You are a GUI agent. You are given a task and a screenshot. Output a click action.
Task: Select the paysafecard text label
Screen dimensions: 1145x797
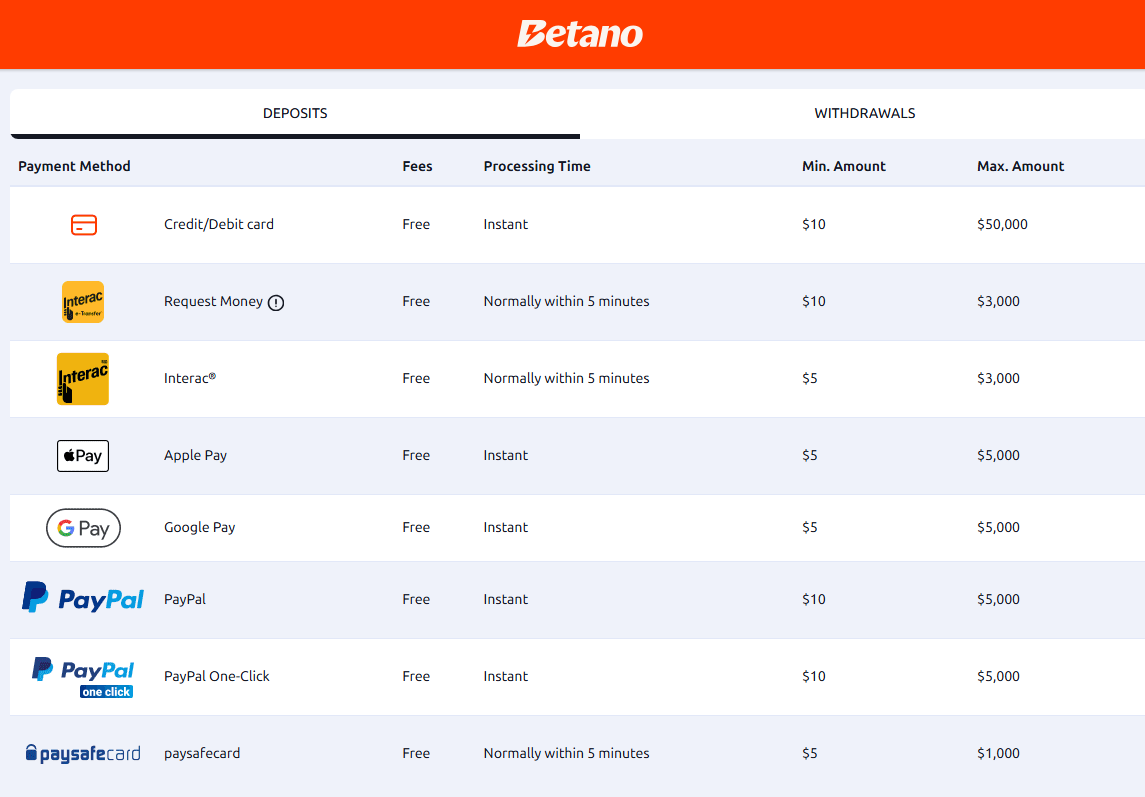pyautogui.click(x=202, y=753)
